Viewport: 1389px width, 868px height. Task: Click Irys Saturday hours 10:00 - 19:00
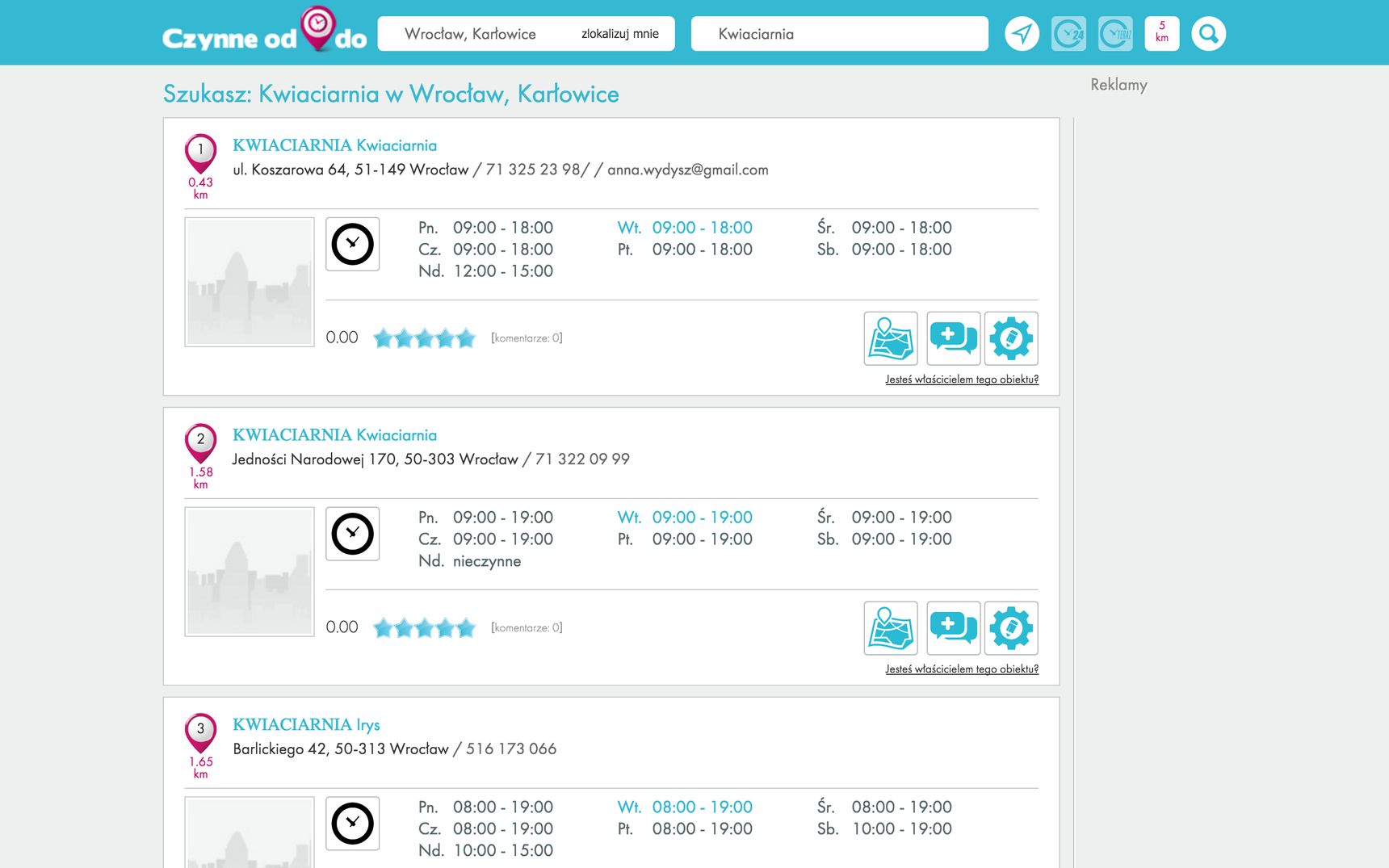click(x=902, y=829)
